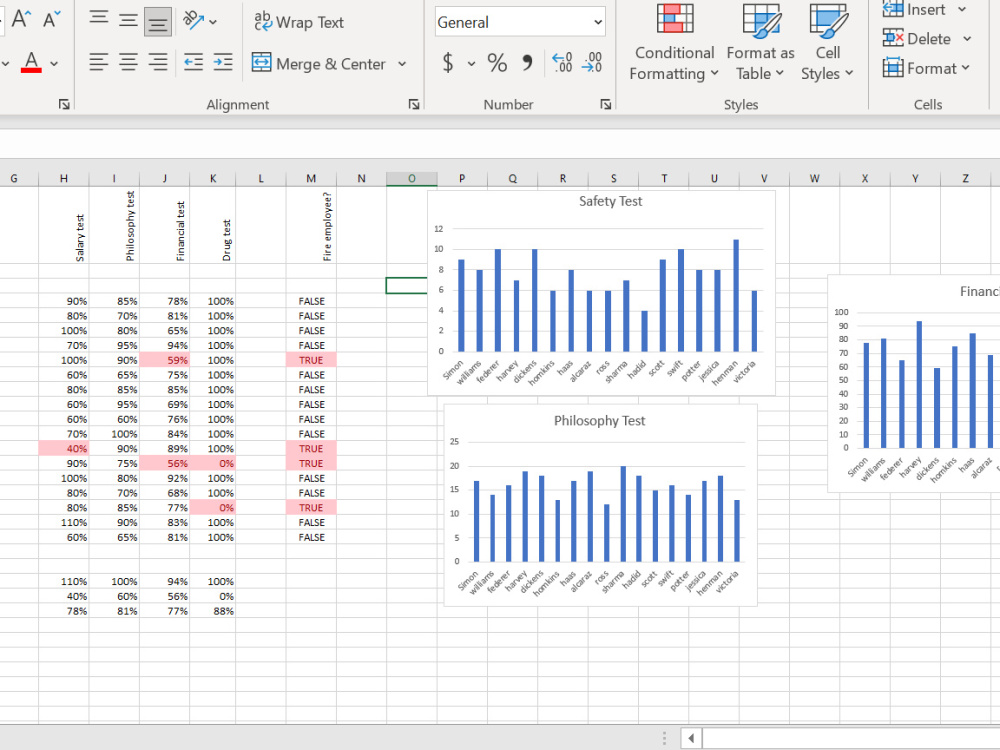
Task: Decrease the cell indent
Action: click(x=193, y=62)
